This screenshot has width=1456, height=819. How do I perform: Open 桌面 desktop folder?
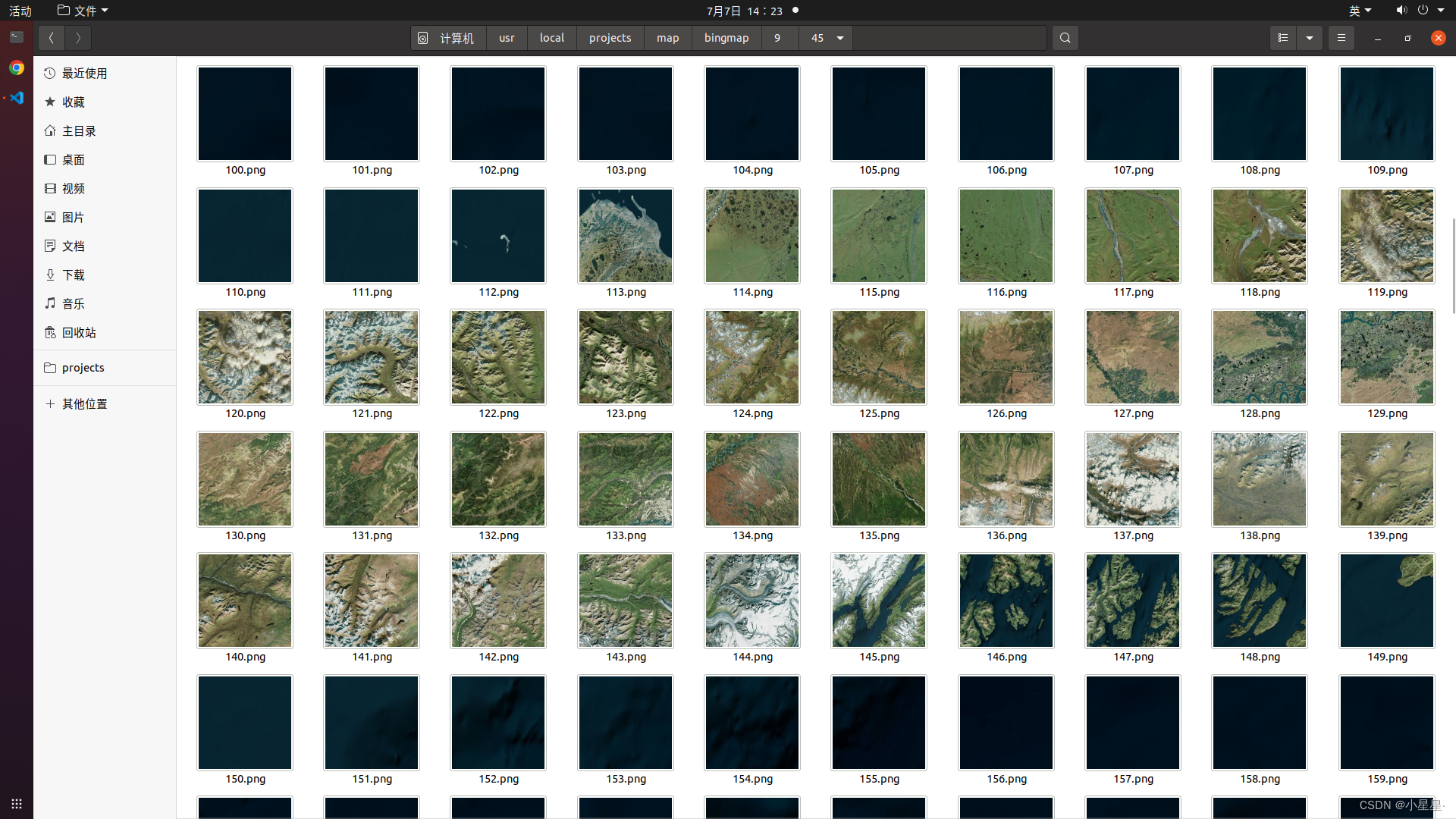tap(105, 160)
